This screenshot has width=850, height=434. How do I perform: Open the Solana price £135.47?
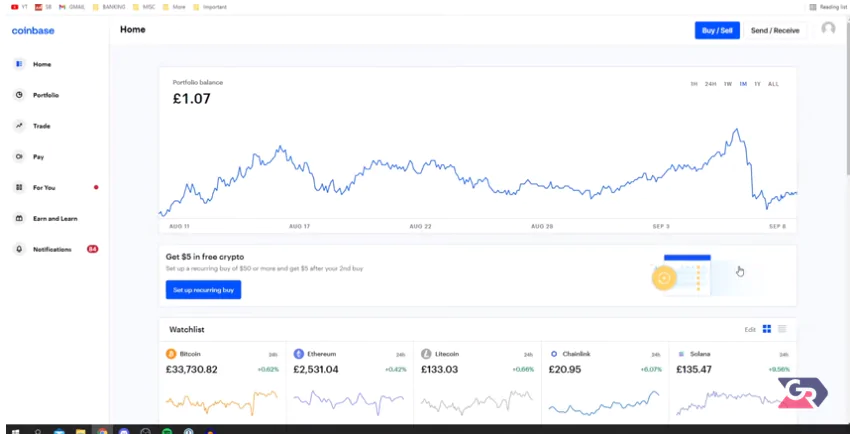(693, 370)
